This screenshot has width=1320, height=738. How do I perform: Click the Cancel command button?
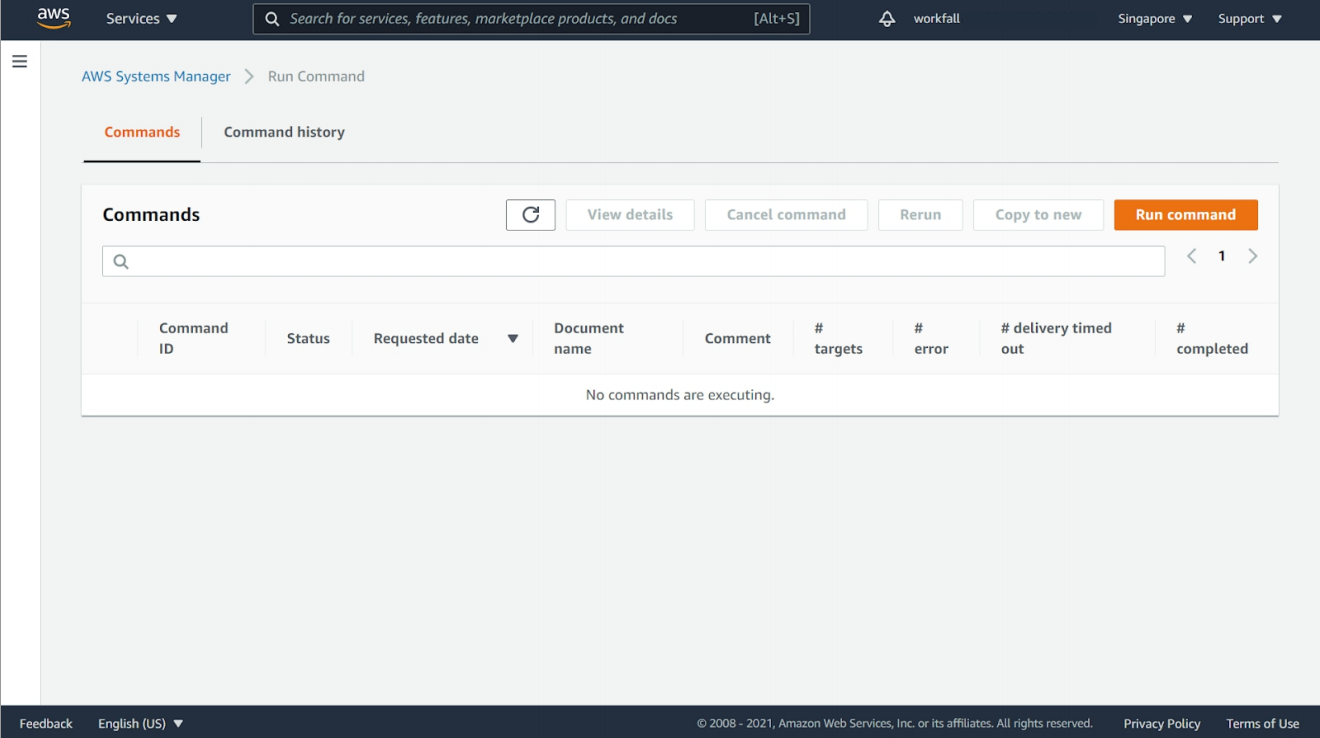pyautogui.click(x=786, y=215)
